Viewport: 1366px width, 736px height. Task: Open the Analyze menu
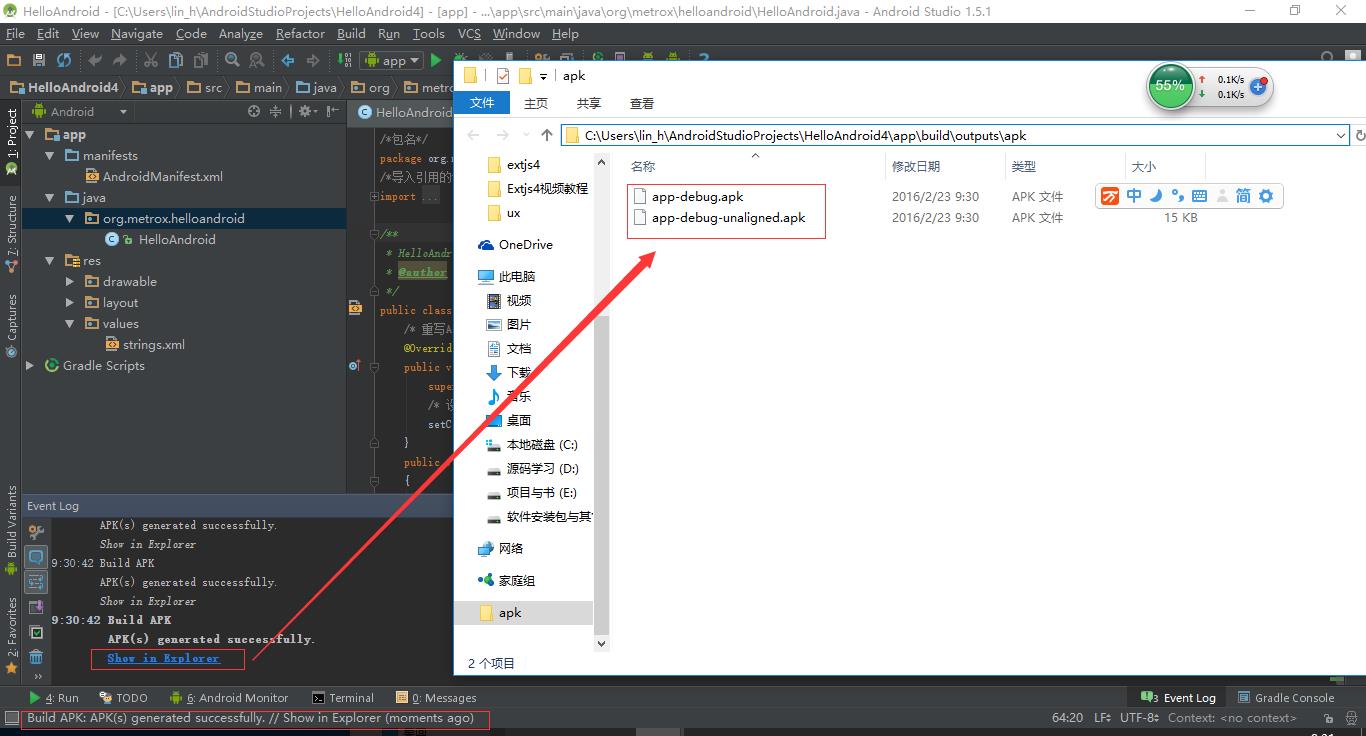coord(240,34)
